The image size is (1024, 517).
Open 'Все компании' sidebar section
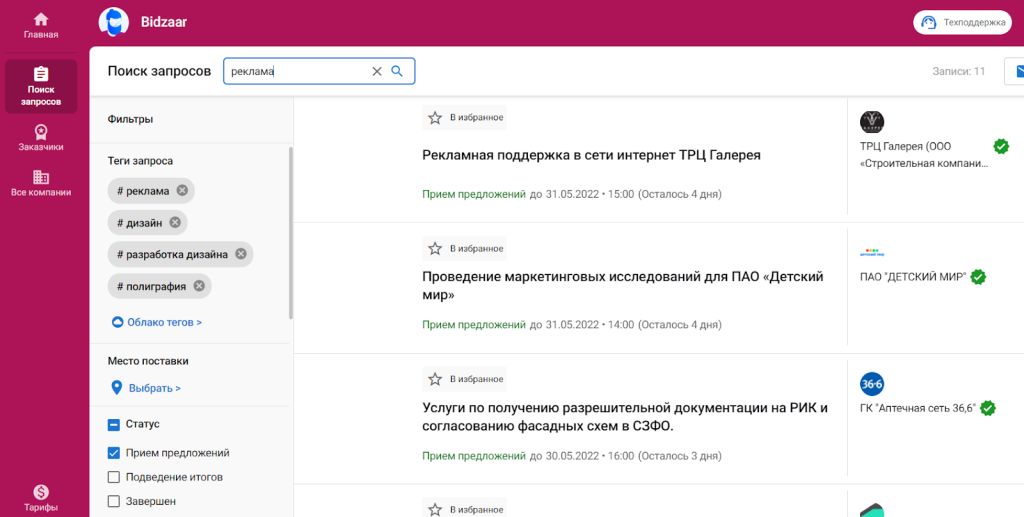(x=41, y=183)
